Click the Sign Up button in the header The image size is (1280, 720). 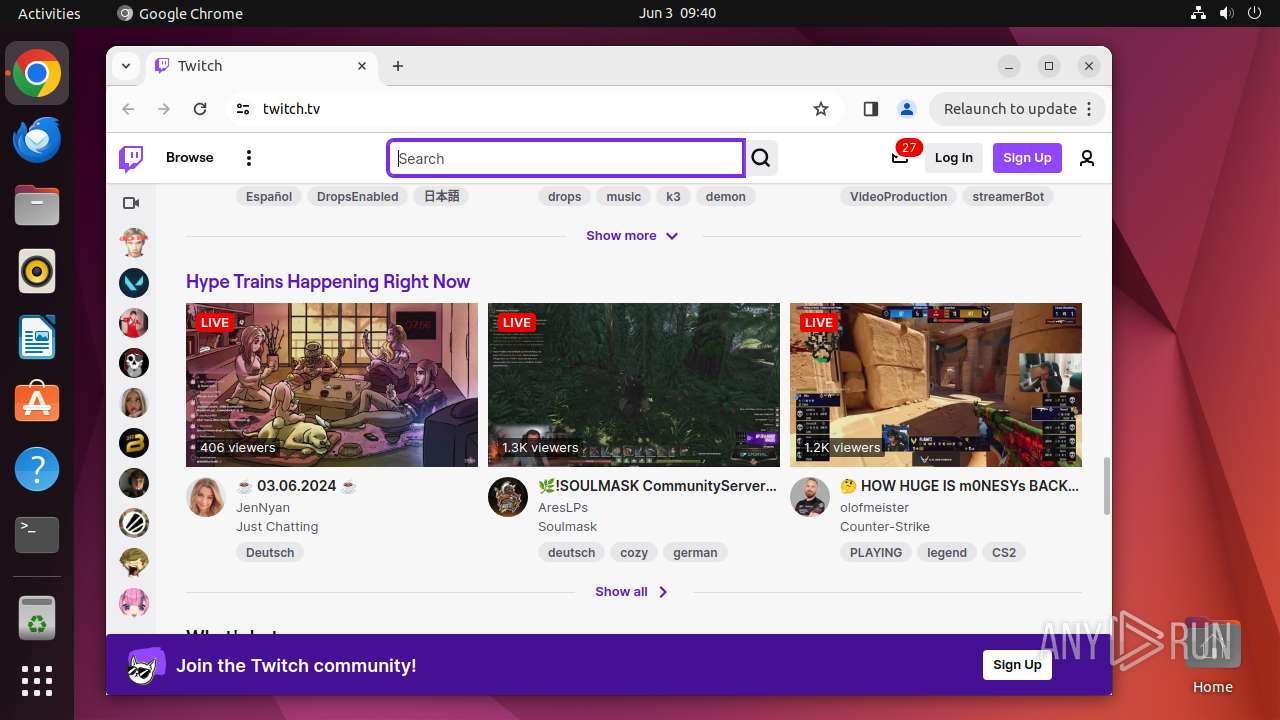click(1027, 158)
